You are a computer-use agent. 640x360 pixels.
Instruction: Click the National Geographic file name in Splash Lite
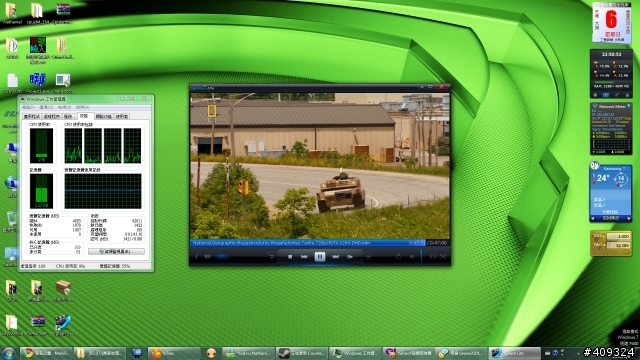click(281, 243)
